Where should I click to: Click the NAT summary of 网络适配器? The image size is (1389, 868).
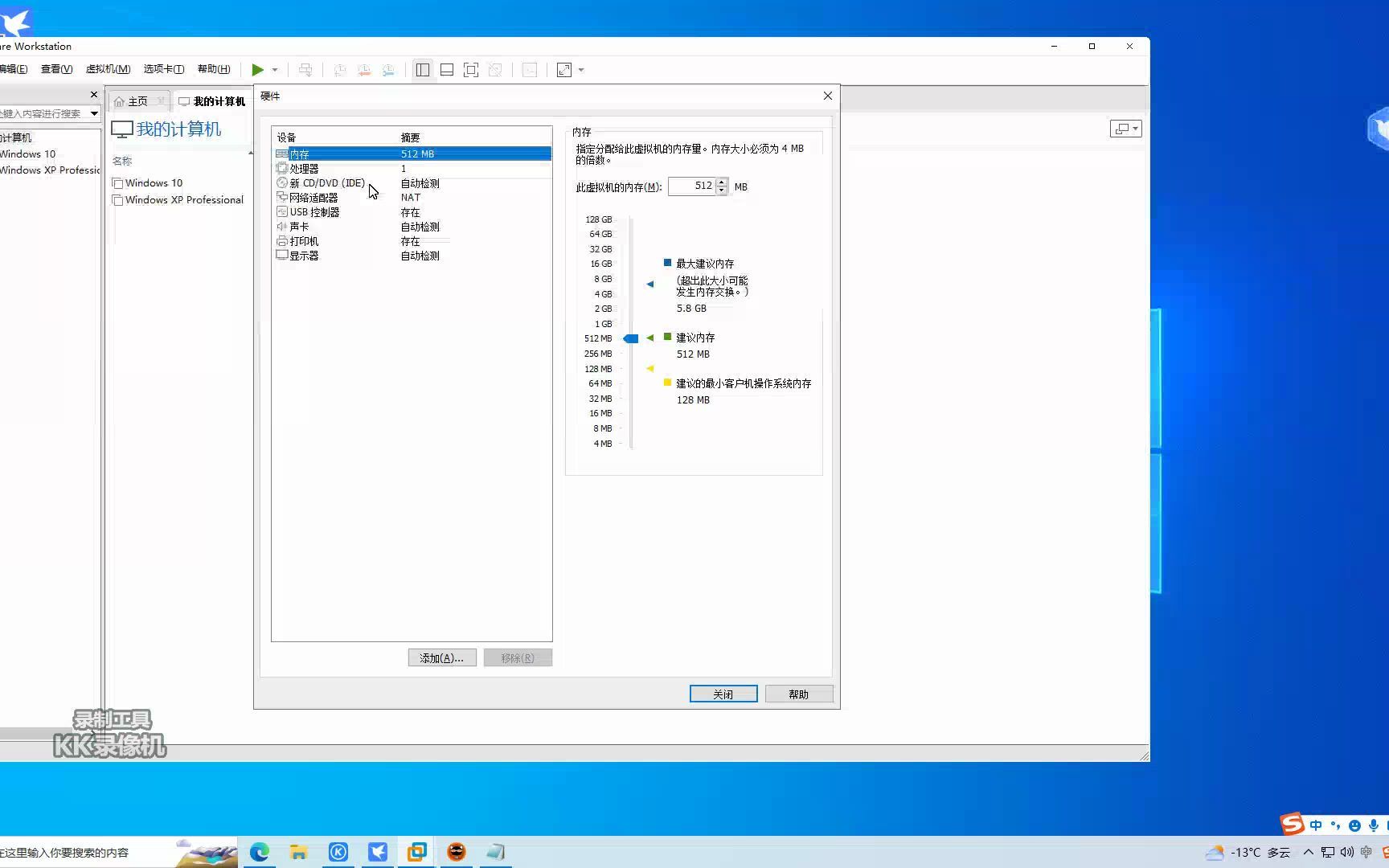[411, 198]
